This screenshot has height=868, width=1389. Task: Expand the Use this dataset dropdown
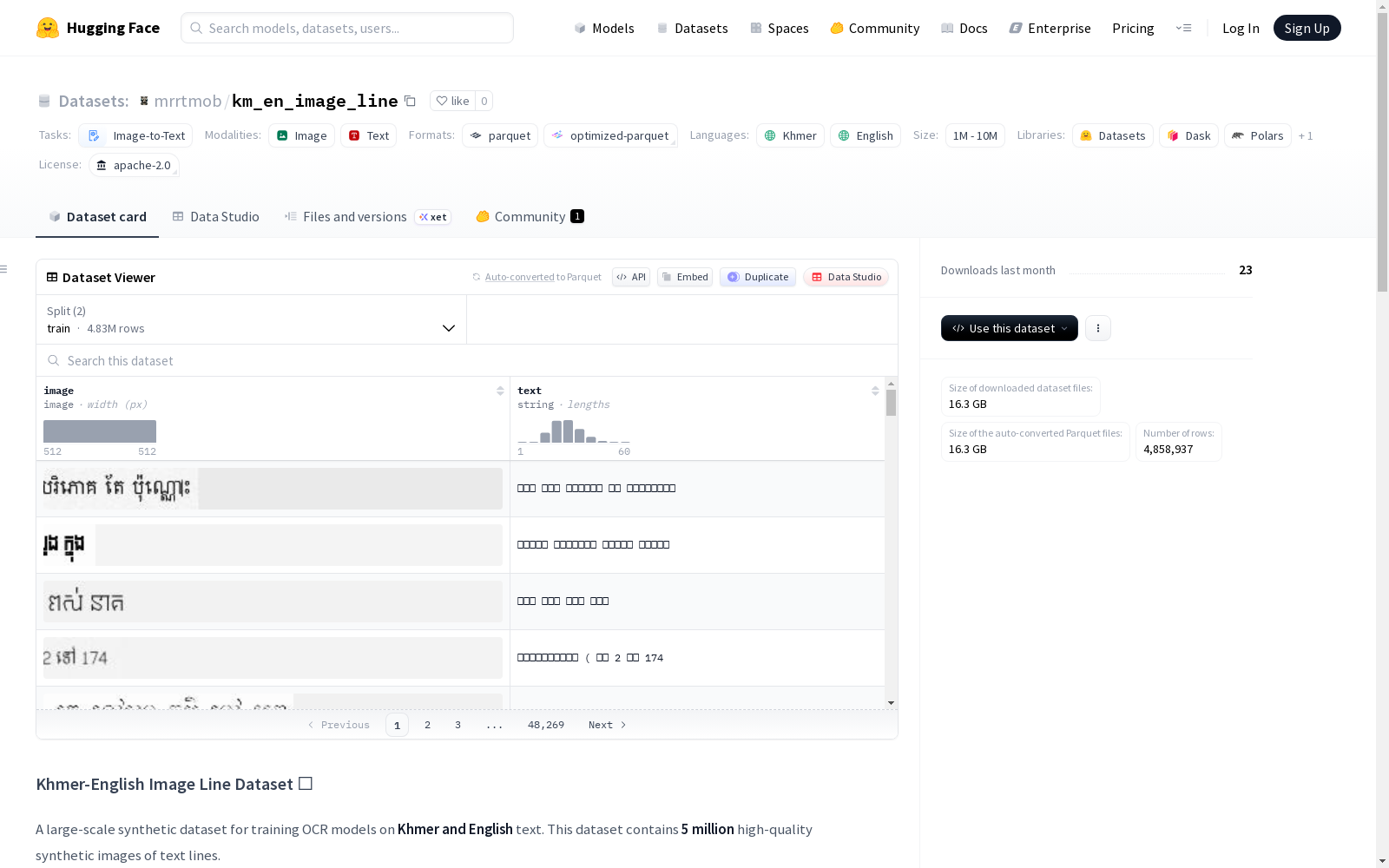click(1010, 328)
